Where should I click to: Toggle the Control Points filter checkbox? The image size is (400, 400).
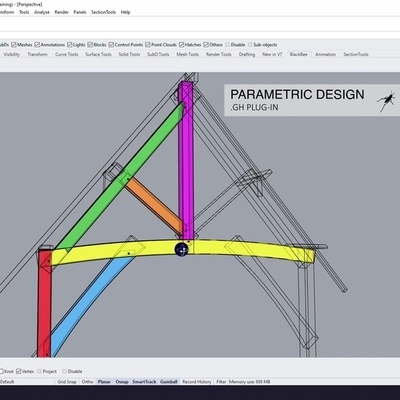[111, 45]
